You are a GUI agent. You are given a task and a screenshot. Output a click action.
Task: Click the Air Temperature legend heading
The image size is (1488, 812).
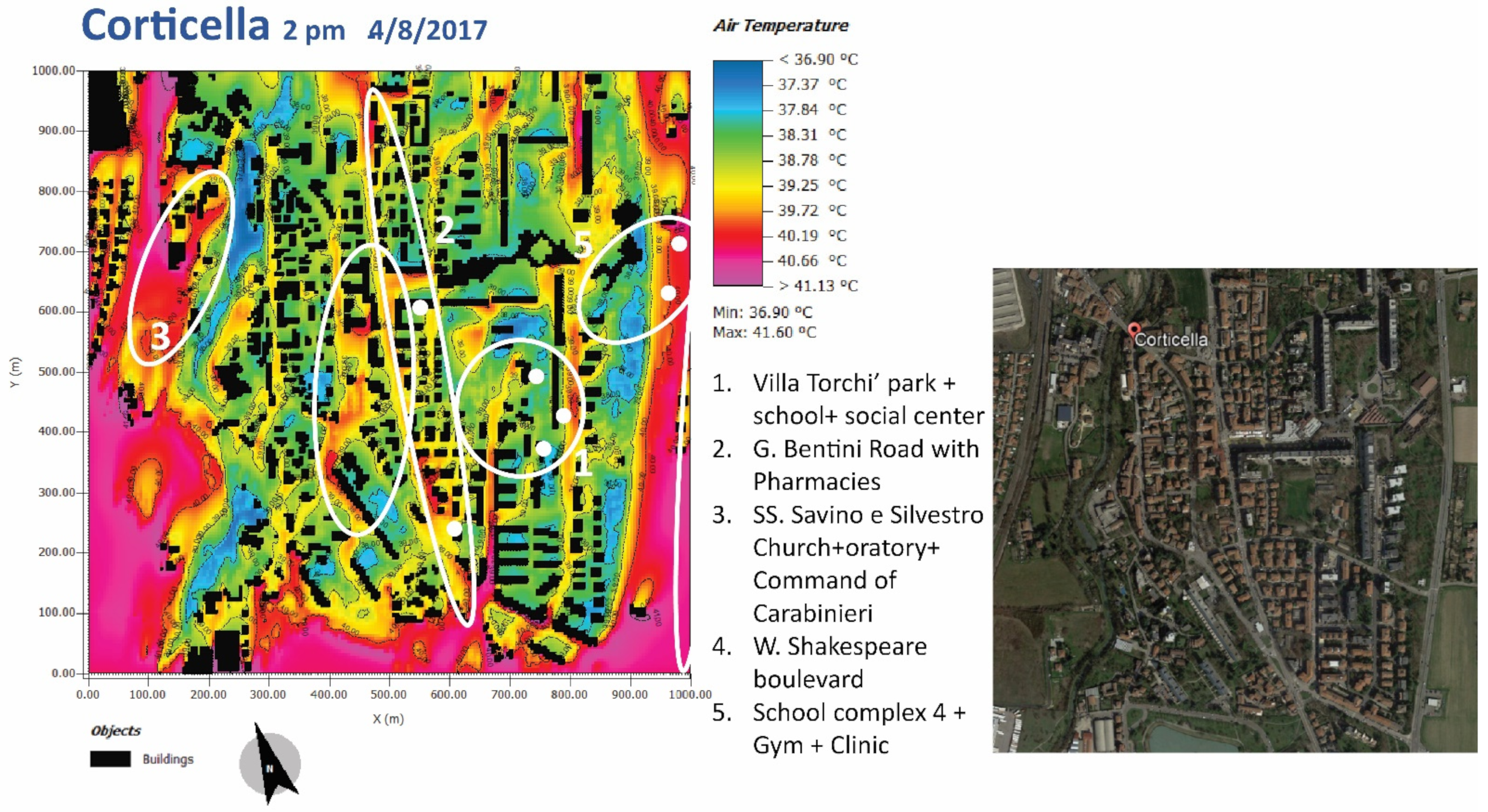coord(781,25)
